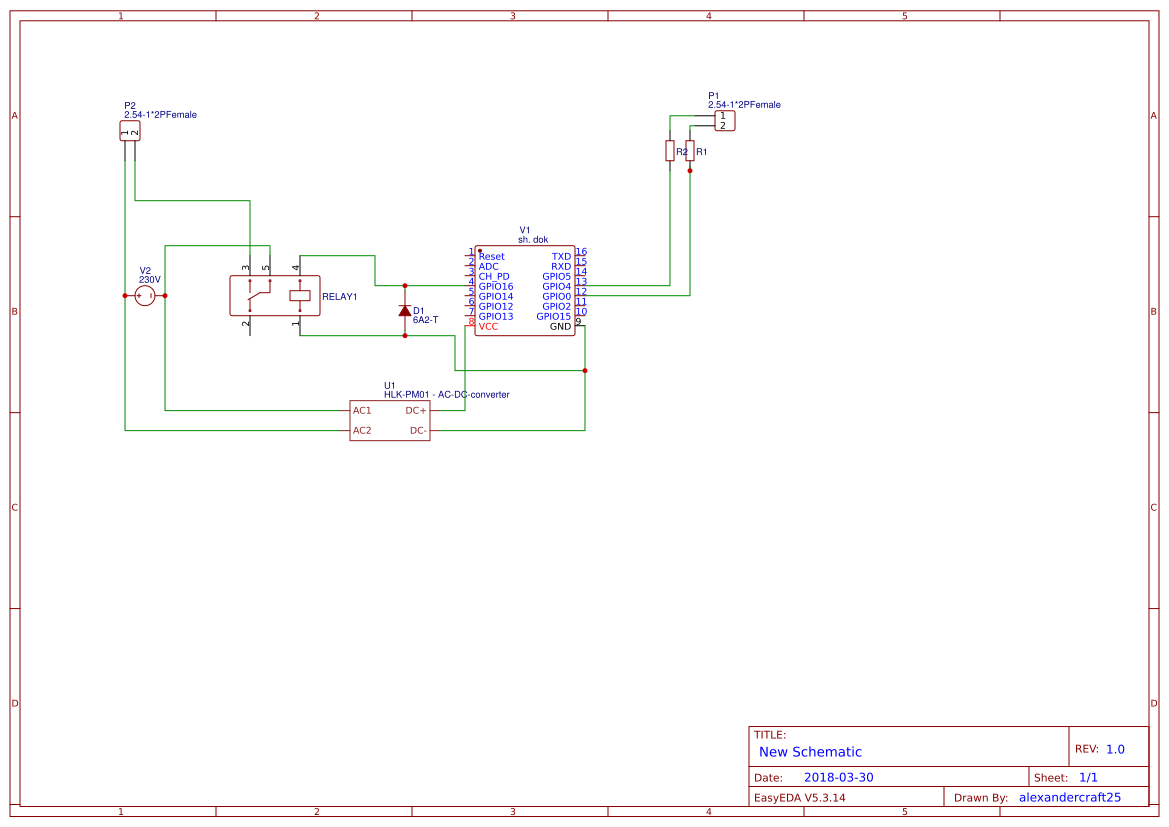Select the RELAY1 relay symbol
The width and height of the screenshot is (1169, 827).
pyautogui.click(x=276, y=295)
